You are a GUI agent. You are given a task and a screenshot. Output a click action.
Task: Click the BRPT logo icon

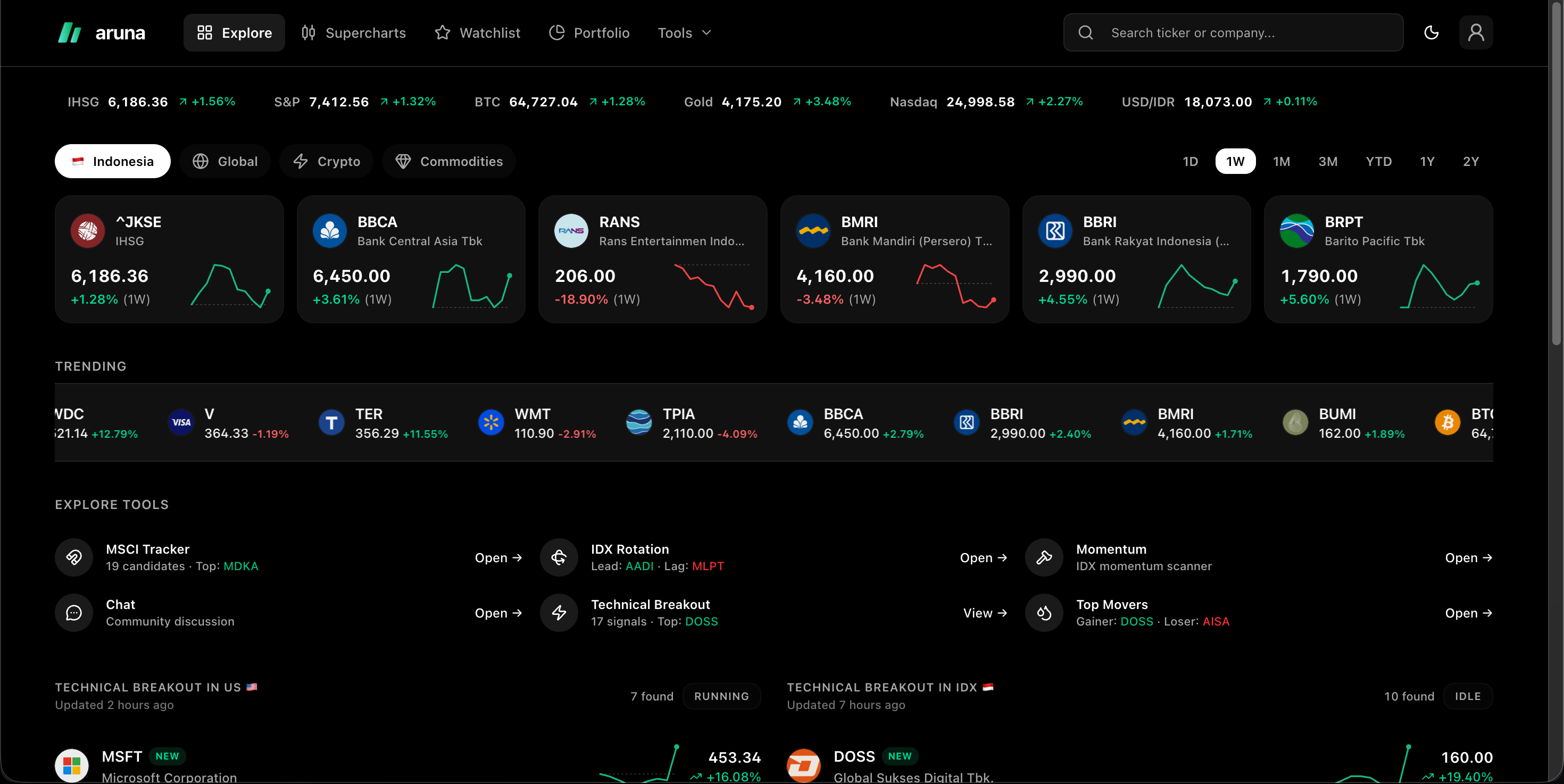pos(1297,231)
